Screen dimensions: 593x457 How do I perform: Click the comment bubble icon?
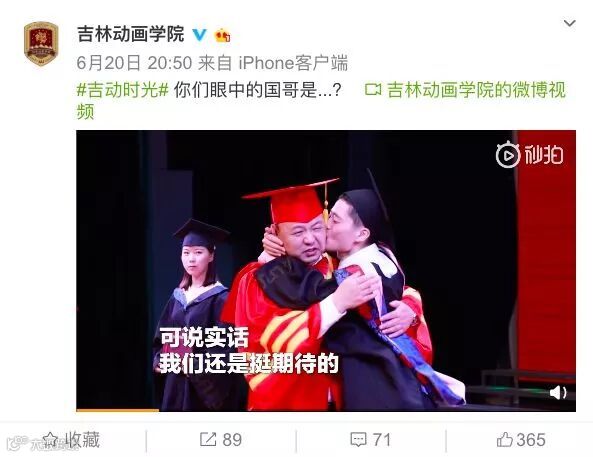coord(358,440)
